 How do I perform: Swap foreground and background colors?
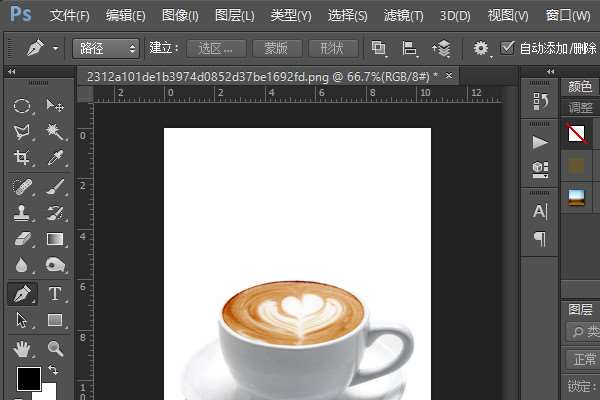(x=53, y=370)
